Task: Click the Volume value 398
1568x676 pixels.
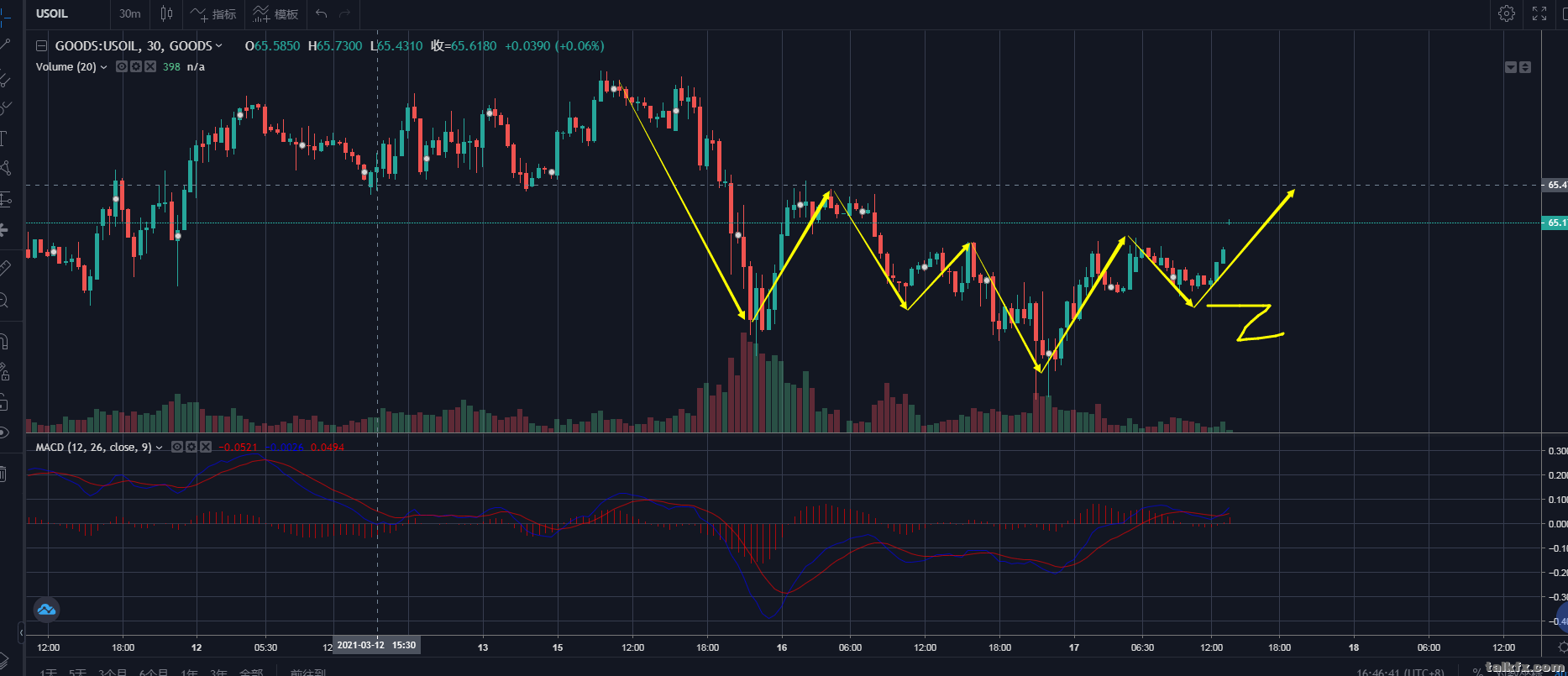Action: (x=171, y=67)
